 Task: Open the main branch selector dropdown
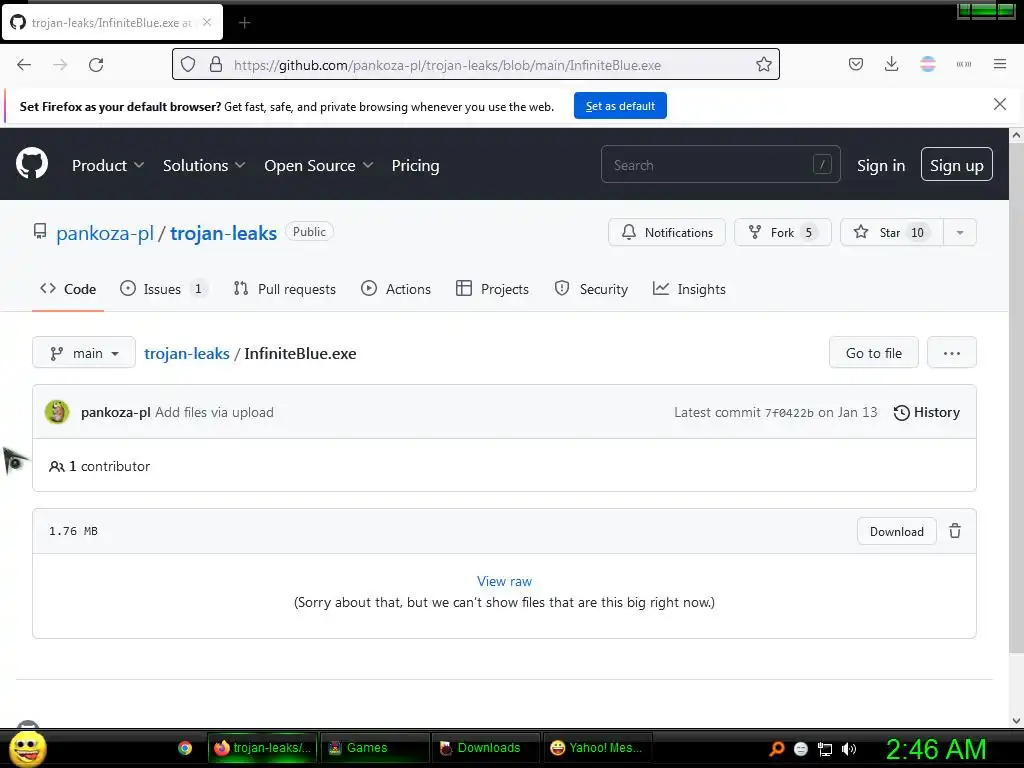tap(84, 353)
